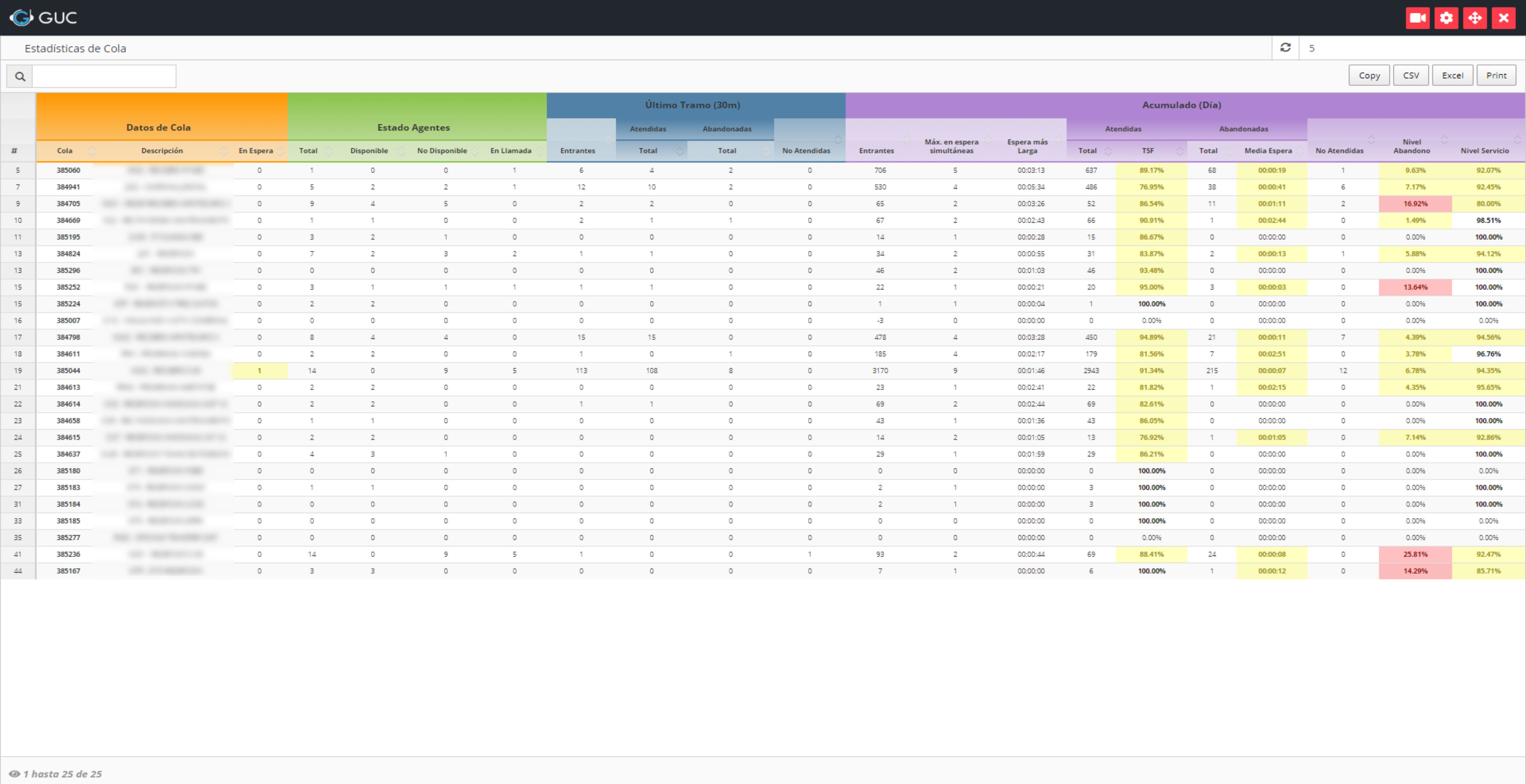The width and height of the screenshot is (1526, 784).
Task: Click red 14.29% Nivel Abandono cell
Action: [x=1415, y=571]
